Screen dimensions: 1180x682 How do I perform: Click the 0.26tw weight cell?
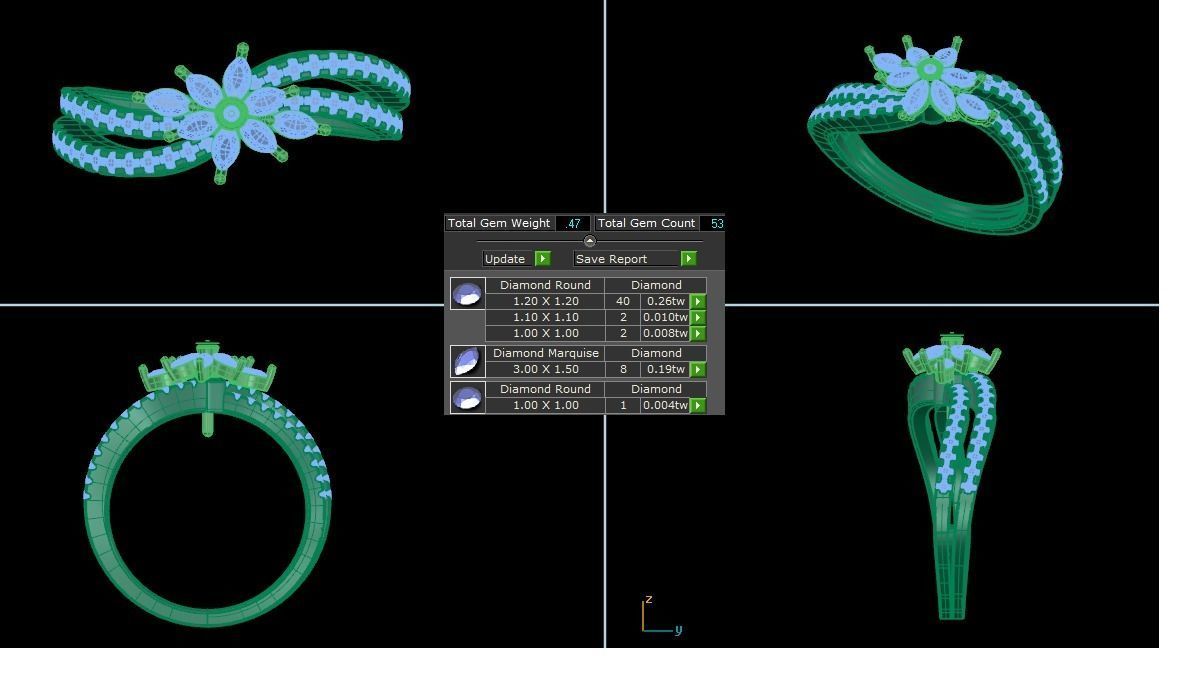665,301
